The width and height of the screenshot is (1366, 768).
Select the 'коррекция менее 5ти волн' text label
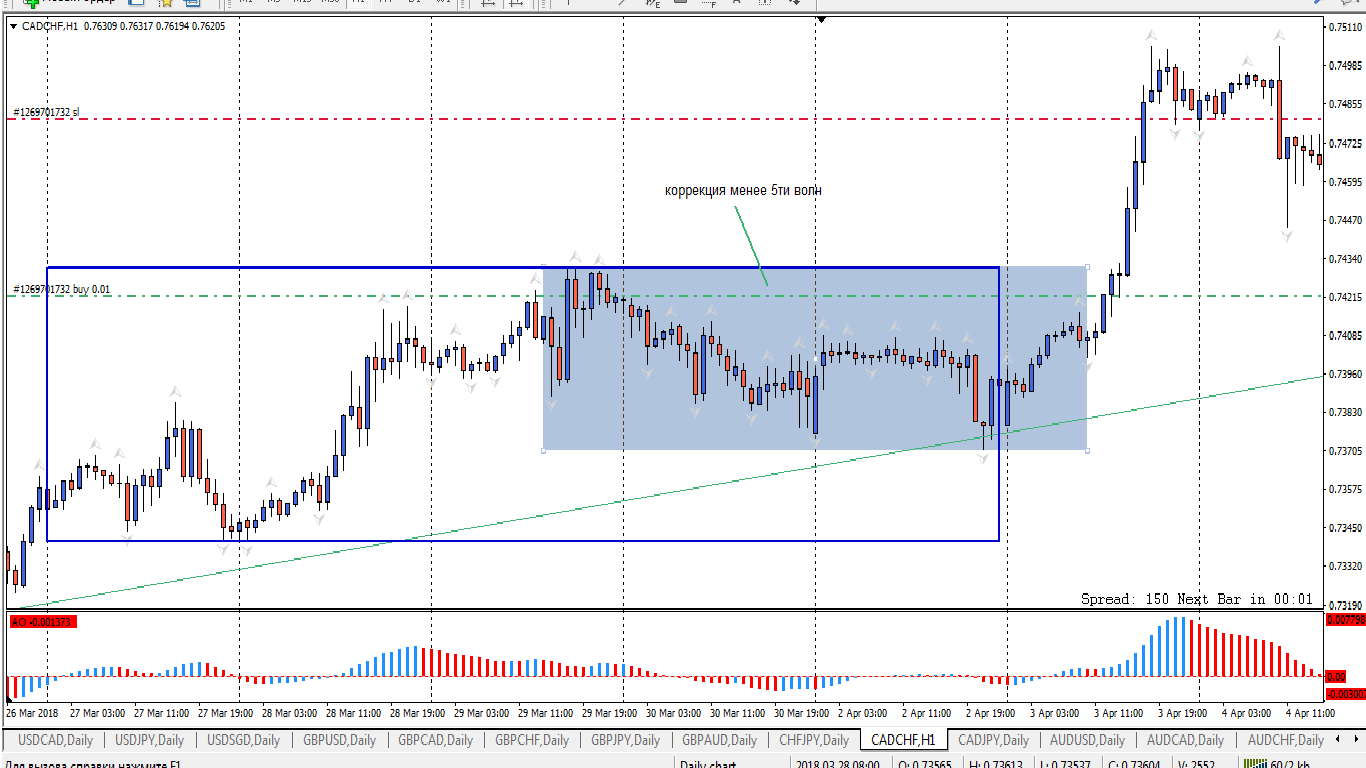[x=743, y=190]
